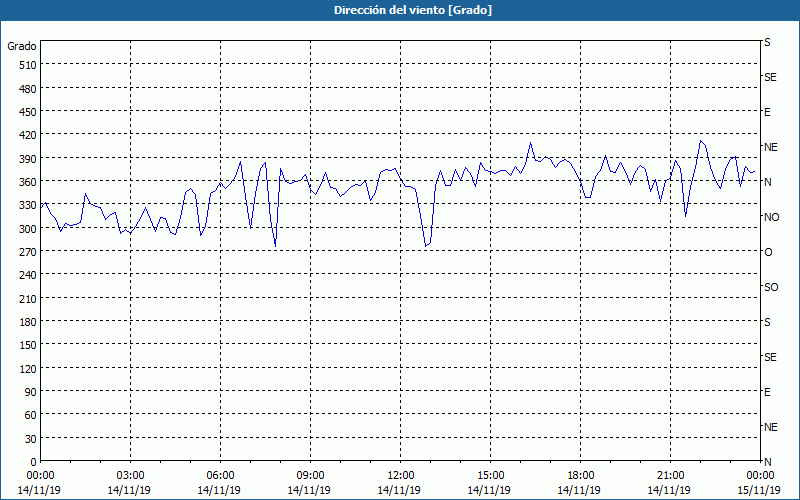This screenshot has width=800, height=500.
Task: Click the 15:00 time label
Action: coord(491,476)
